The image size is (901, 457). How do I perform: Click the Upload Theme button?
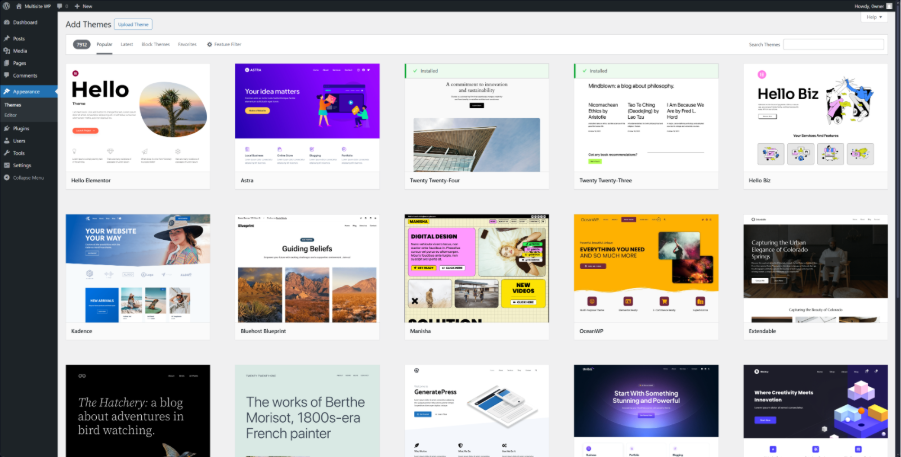(x=133, y=24)
